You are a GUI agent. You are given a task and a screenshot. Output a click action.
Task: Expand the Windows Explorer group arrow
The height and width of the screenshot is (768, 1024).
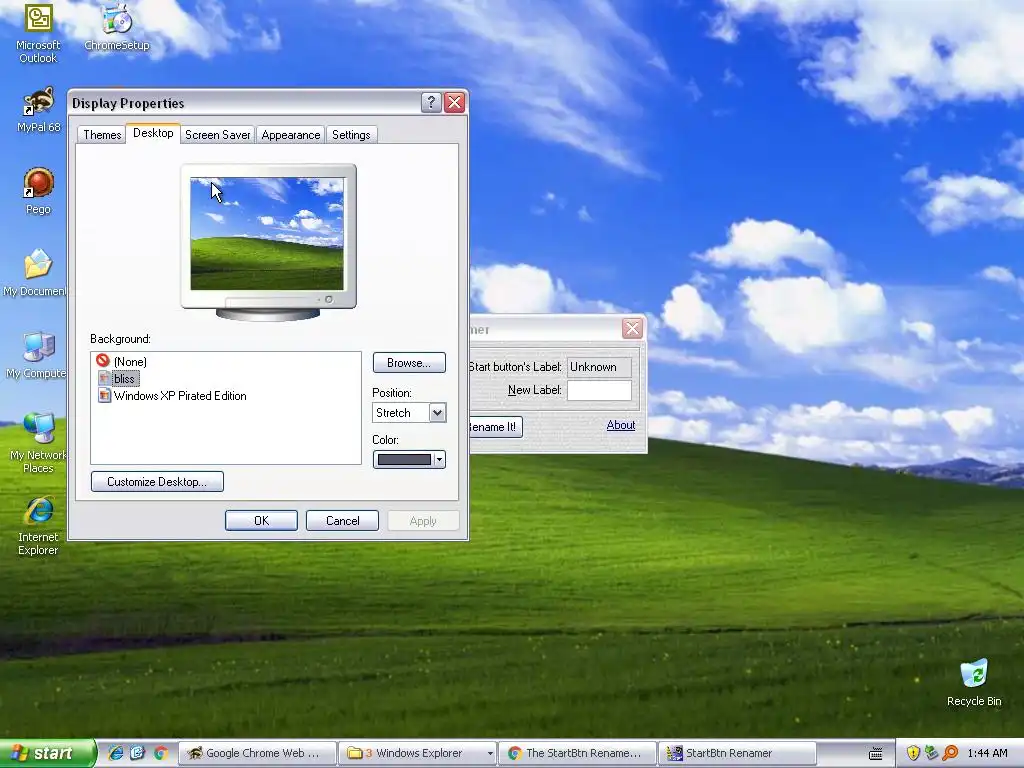pyautogui.click(x=490, y=754)
